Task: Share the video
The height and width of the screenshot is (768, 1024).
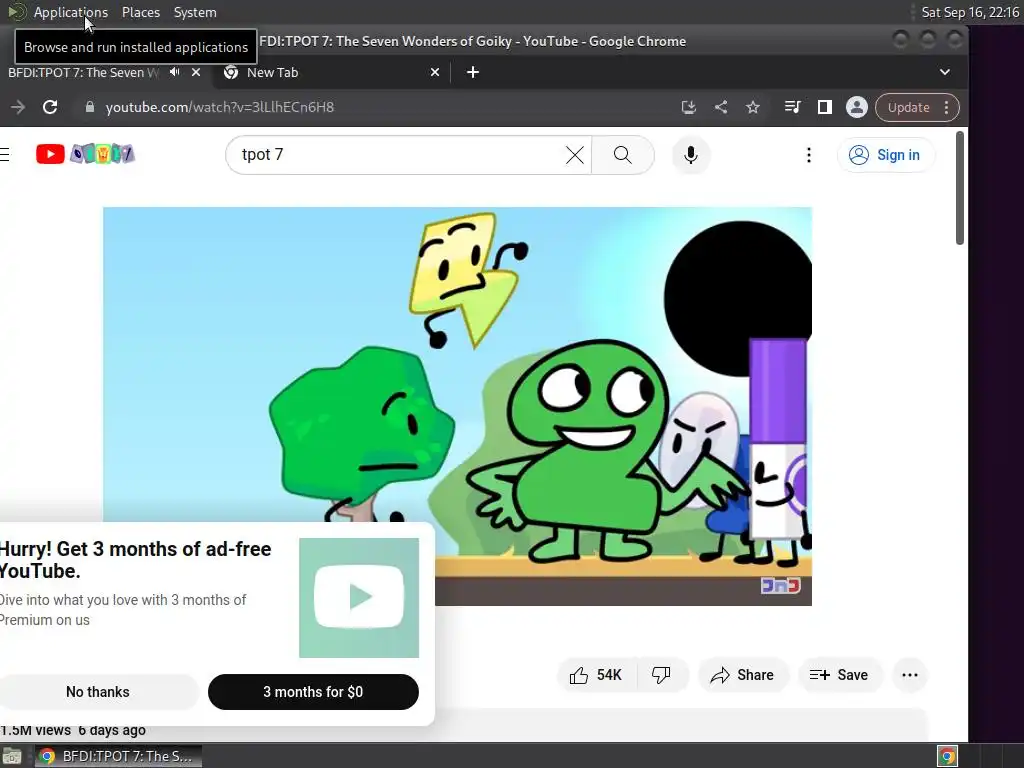Action: (743, 675)
